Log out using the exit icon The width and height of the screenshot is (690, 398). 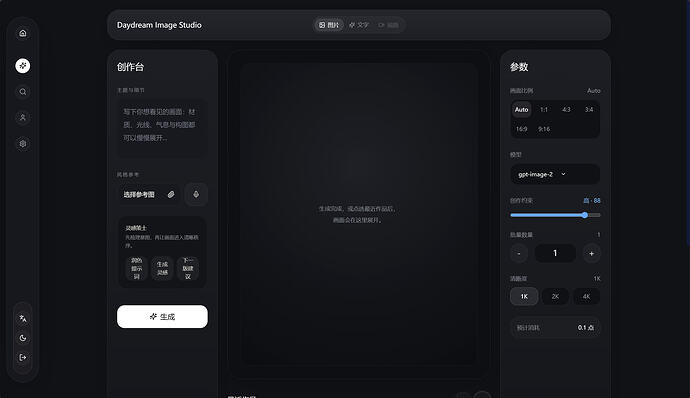[23, 357]
